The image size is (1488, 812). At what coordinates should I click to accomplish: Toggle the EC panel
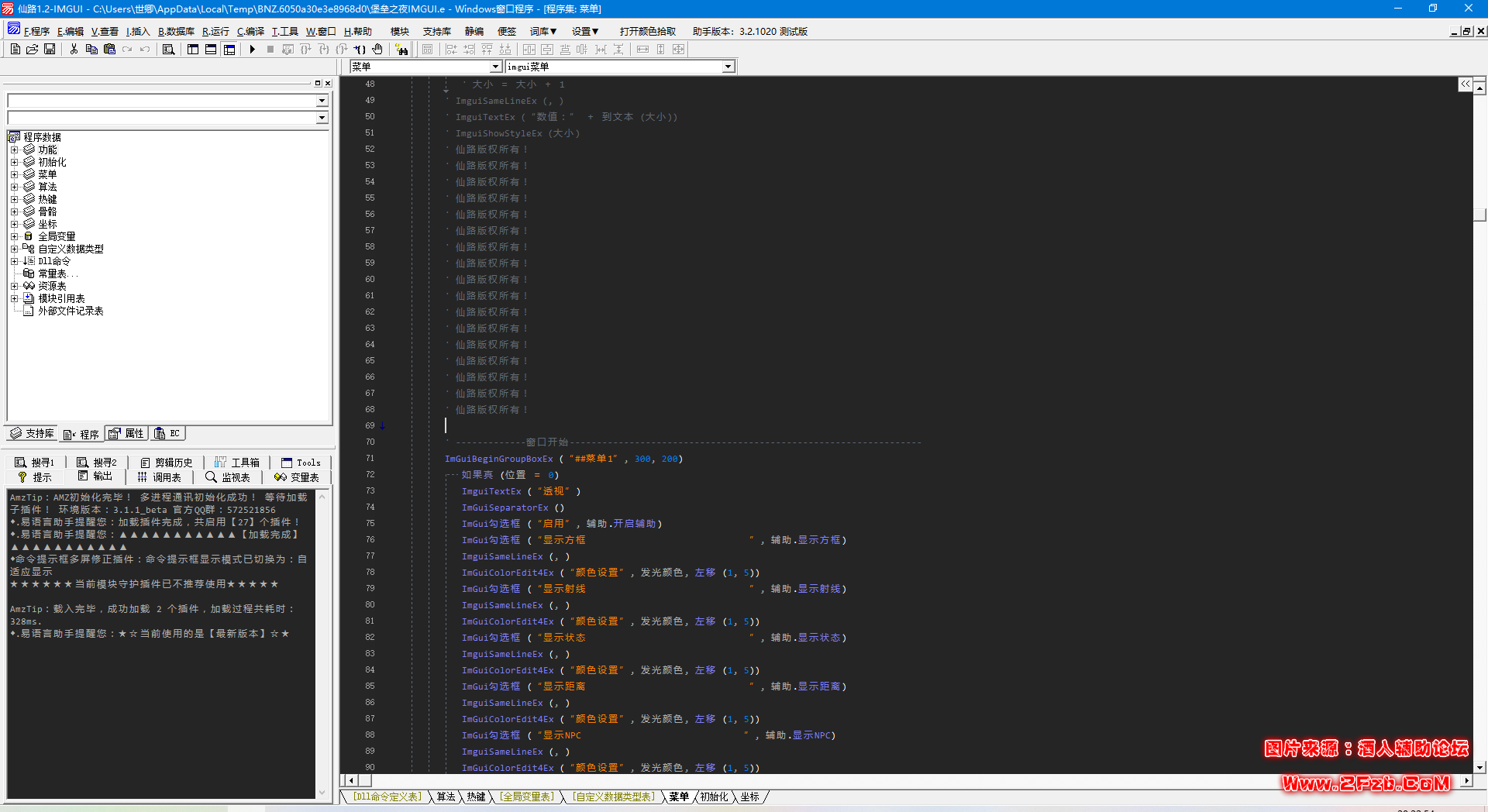(167, 433)
